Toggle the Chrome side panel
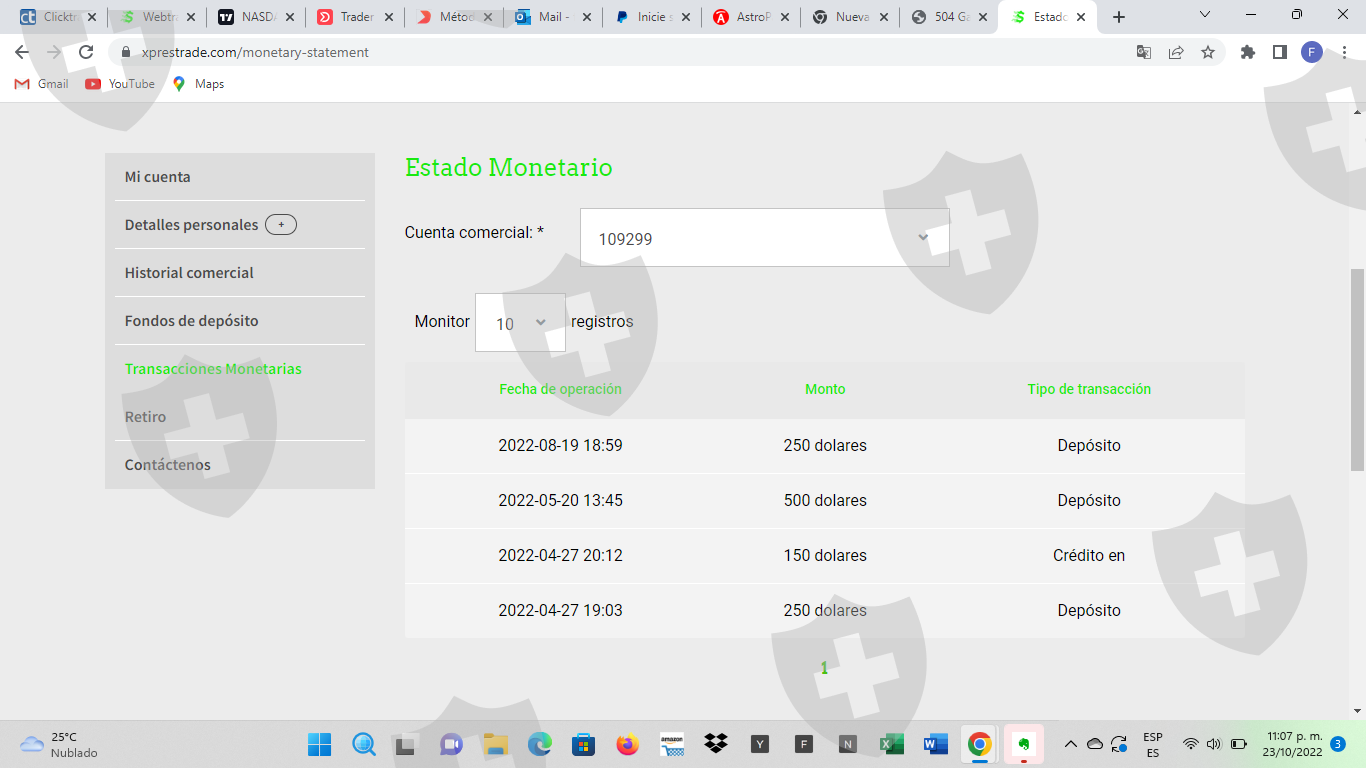This screenshot has width=1366, height=768. pyautogui.click(x=1280, y=52)
